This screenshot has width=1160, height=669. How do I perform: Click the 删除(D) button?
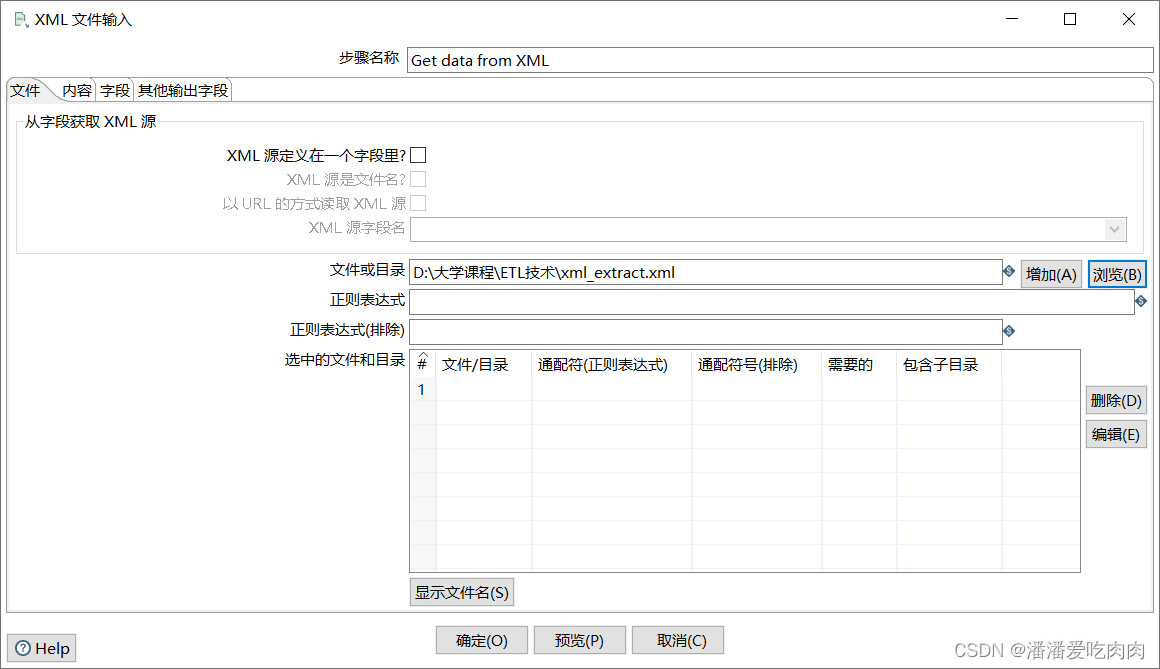coord(1116,400)
